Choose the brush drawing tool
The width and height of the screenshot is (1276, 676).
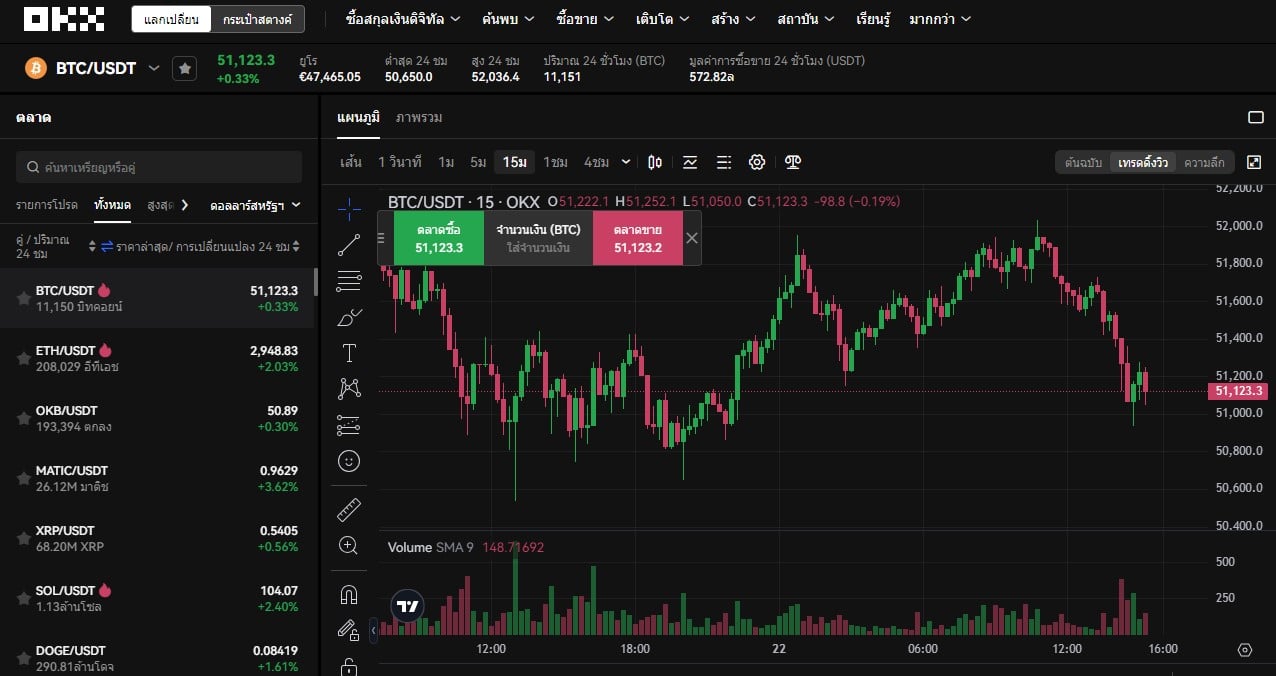pyautogui.click(x=349, y=317)
